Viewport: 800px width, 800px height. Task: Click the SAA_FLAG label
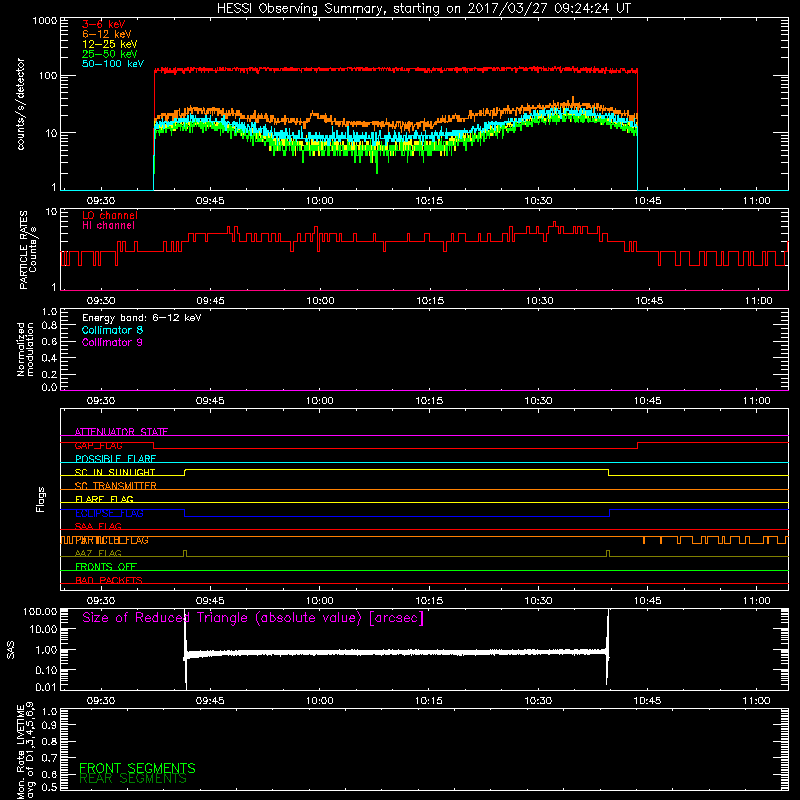[98, 526]
